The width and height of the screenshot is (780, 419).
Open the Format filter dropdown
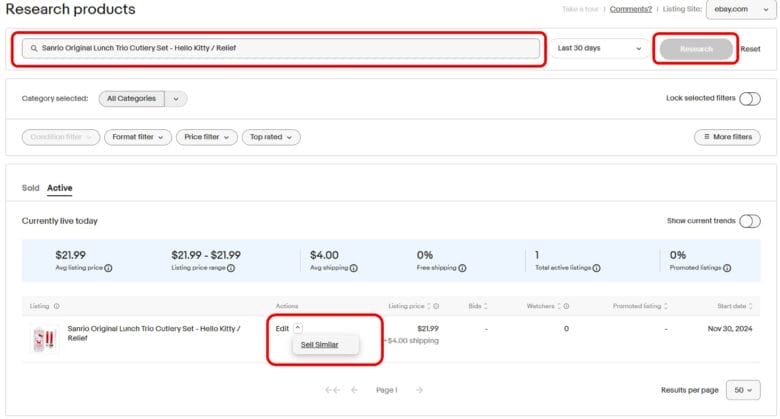tap(138, 137)
